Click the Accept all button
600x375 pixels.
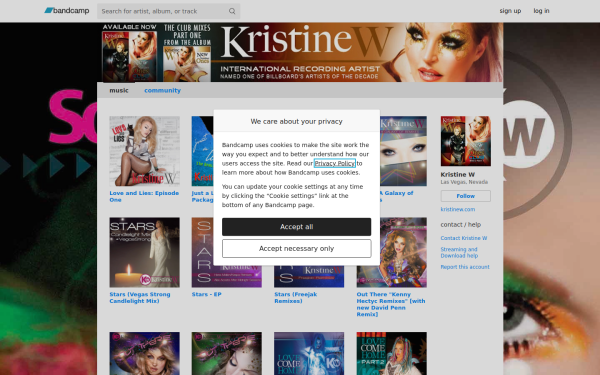(296, 227)
